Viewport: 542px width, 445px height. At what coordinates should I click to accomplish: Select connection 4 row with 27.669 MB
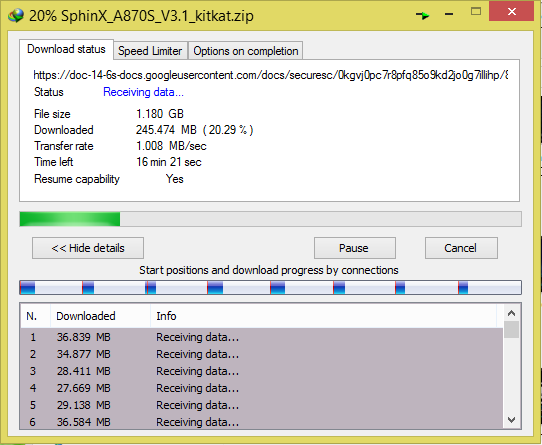tap(262, 388)
